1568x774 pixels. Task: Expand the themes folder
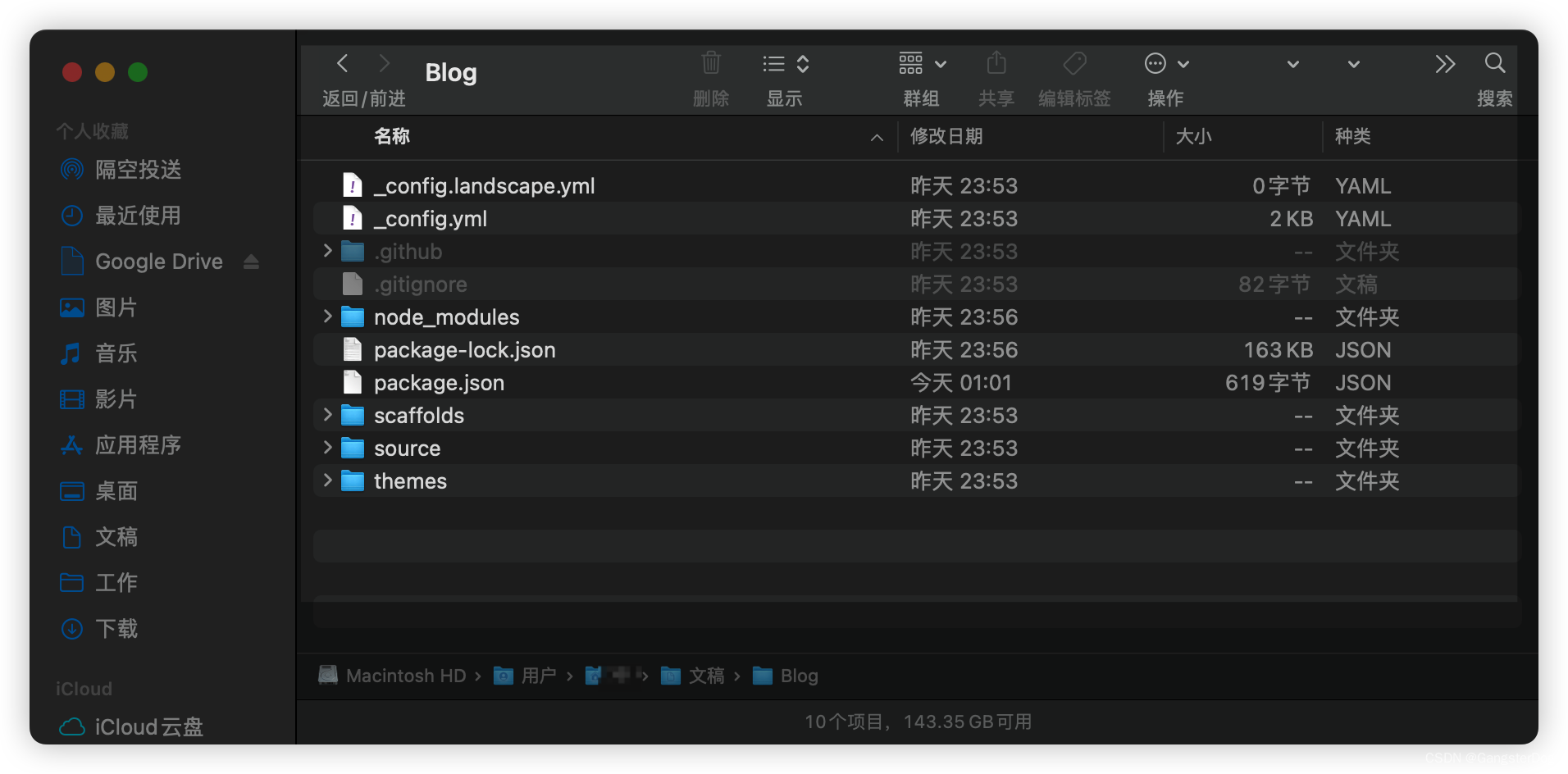click(327, 480)
